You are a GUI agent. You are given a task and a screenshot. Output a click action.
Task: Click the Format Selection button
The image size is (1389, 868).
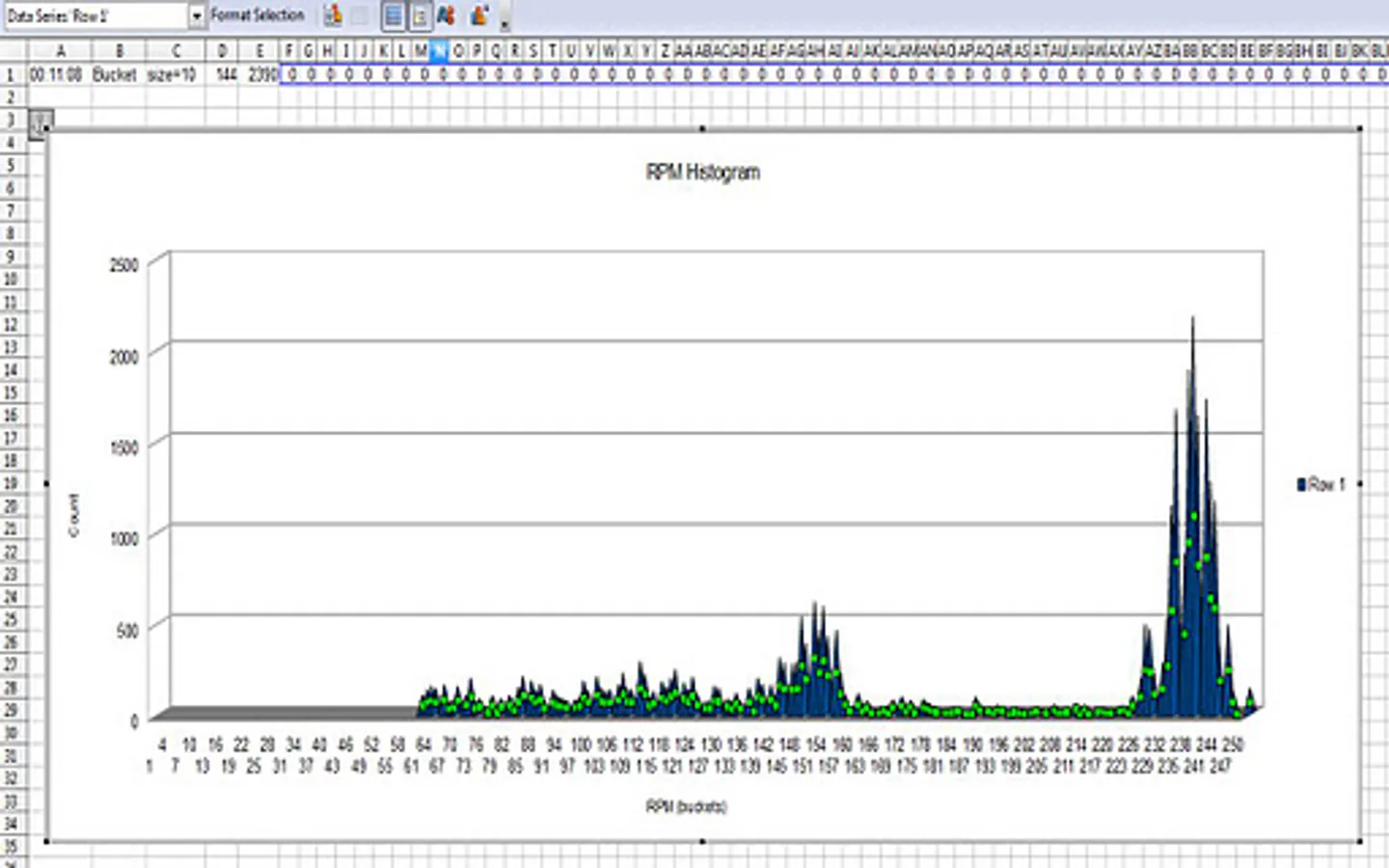258,15
